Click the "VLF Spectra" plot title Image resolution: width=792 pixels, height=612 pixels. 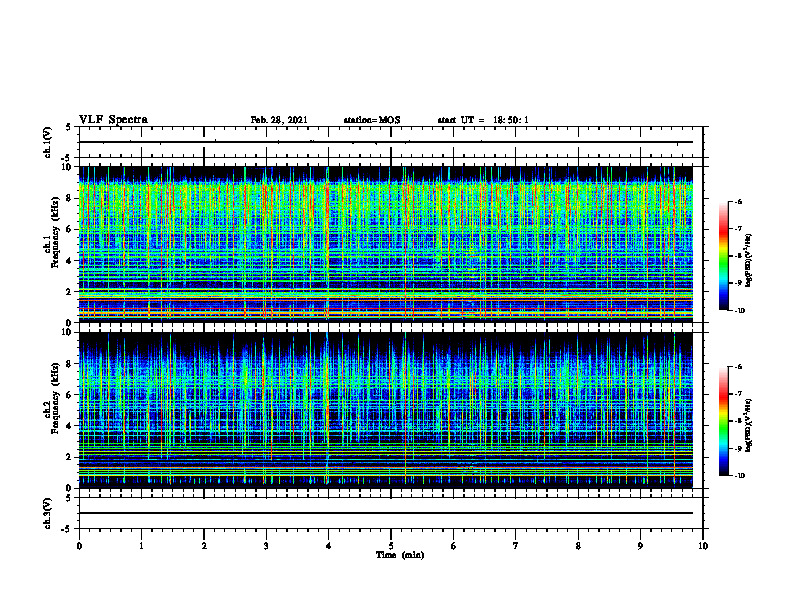(x=113, y=120)
